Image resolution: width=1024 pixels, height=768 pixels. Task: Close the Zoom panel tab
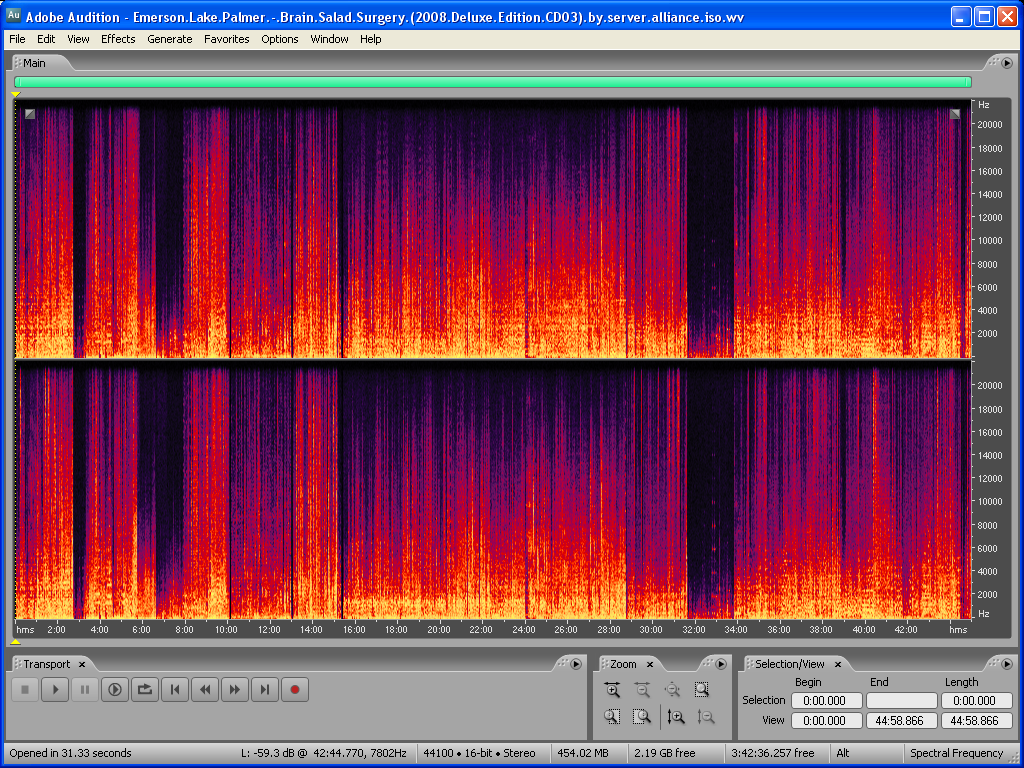650,664
